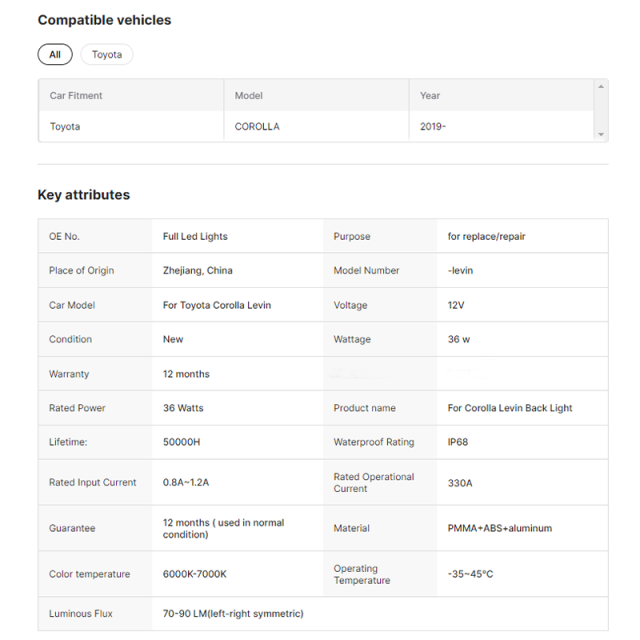Click the Rated Operational Current label
Viewport: 640px width, 640px height.
coord(374,482)
